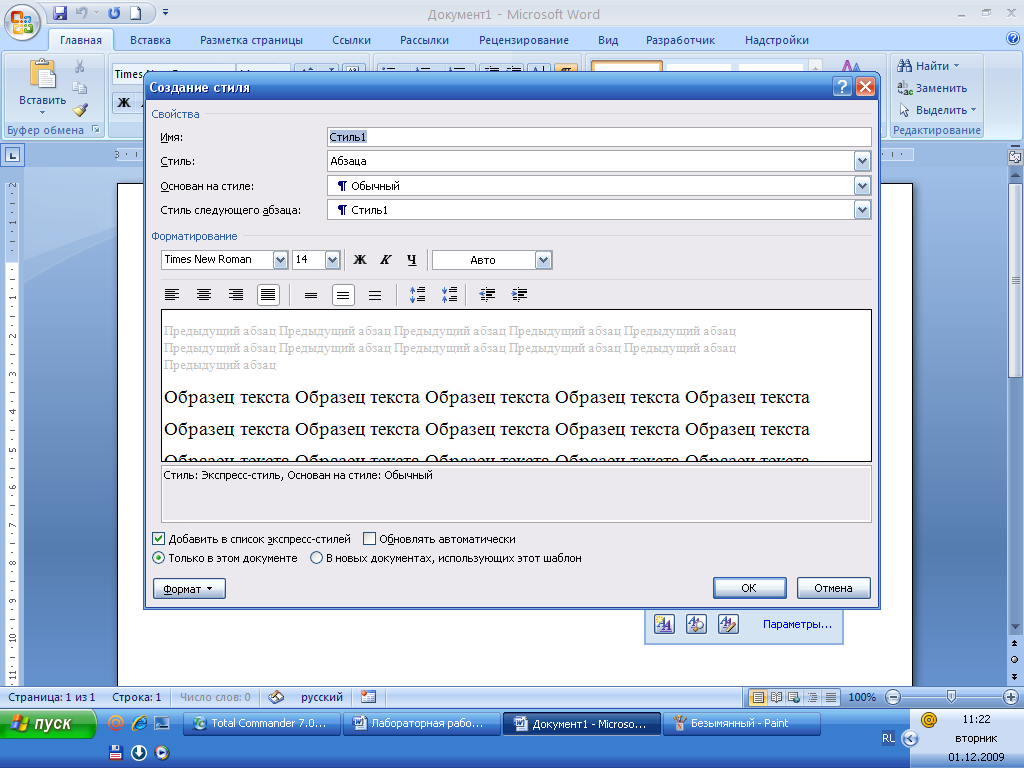
Task: Decrease paragraph spacing icon
Action: click(x=449, y=295)
